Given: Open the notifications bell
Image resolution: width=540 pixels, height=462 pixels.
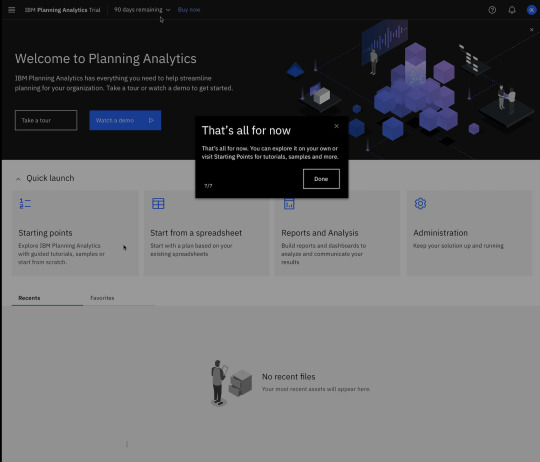Looking at the screenshot, I should point(512,10).
